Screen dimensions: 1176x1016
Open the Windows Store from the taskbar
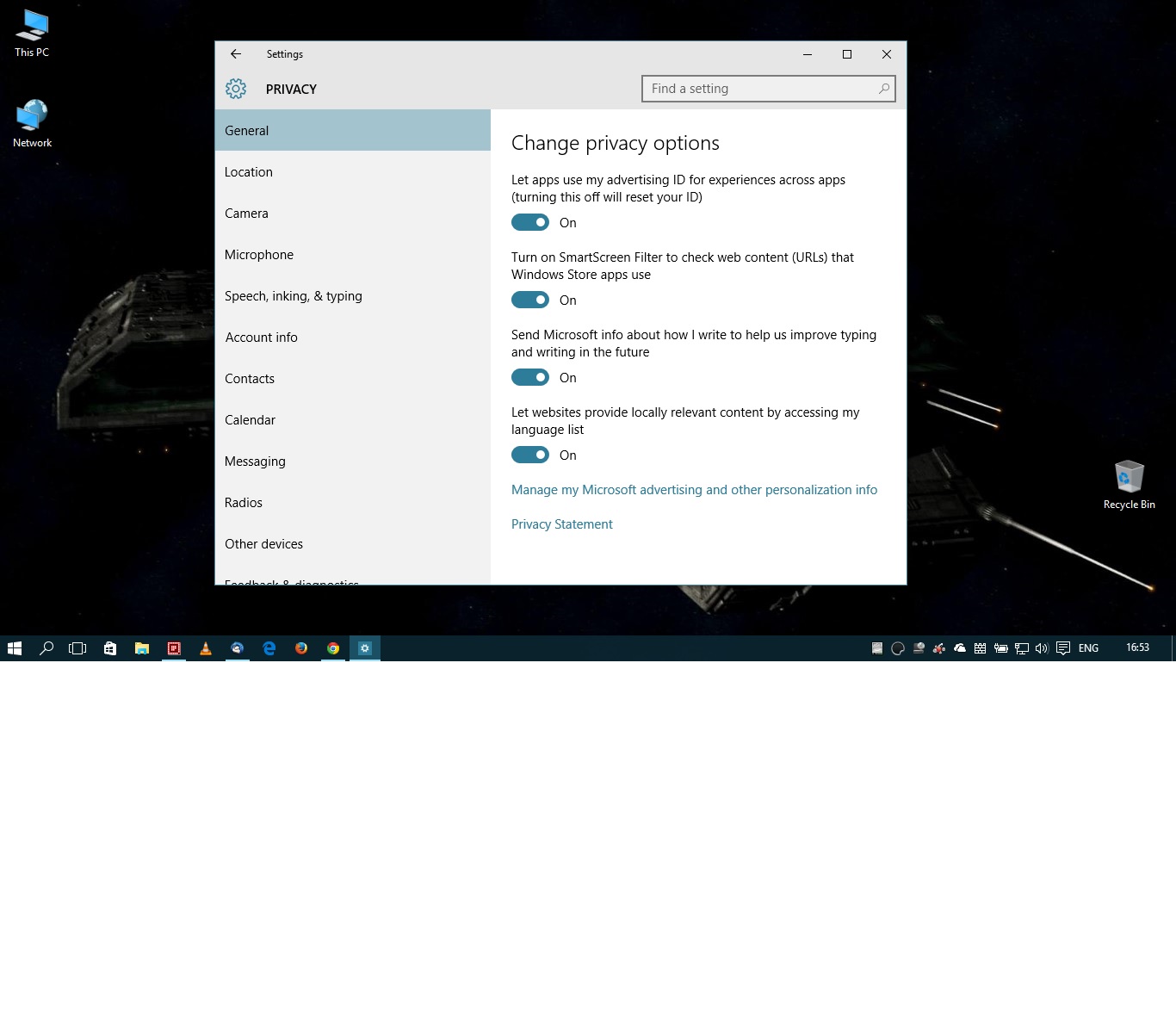coord(110,648)
